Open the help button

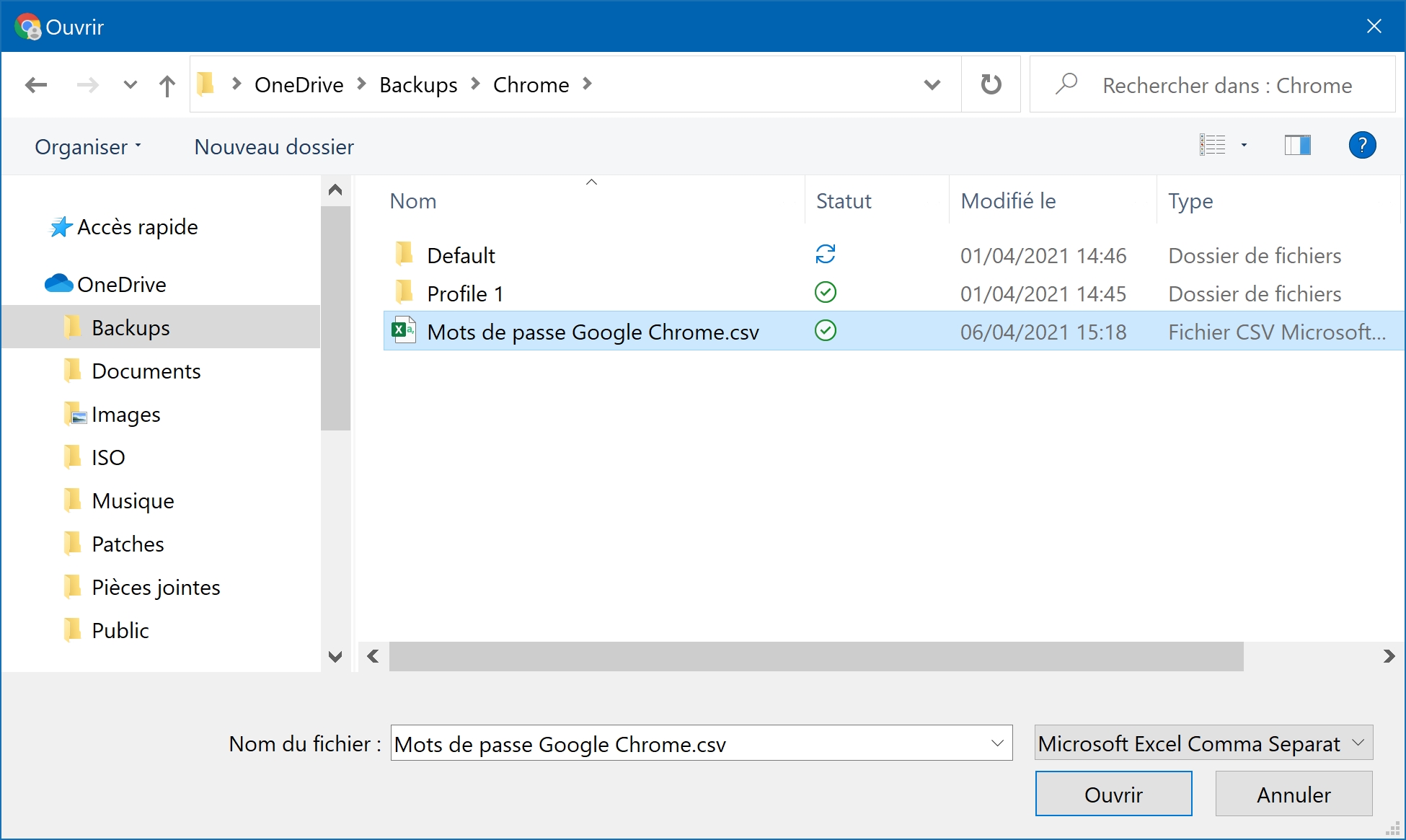(x=1362, y=146)
